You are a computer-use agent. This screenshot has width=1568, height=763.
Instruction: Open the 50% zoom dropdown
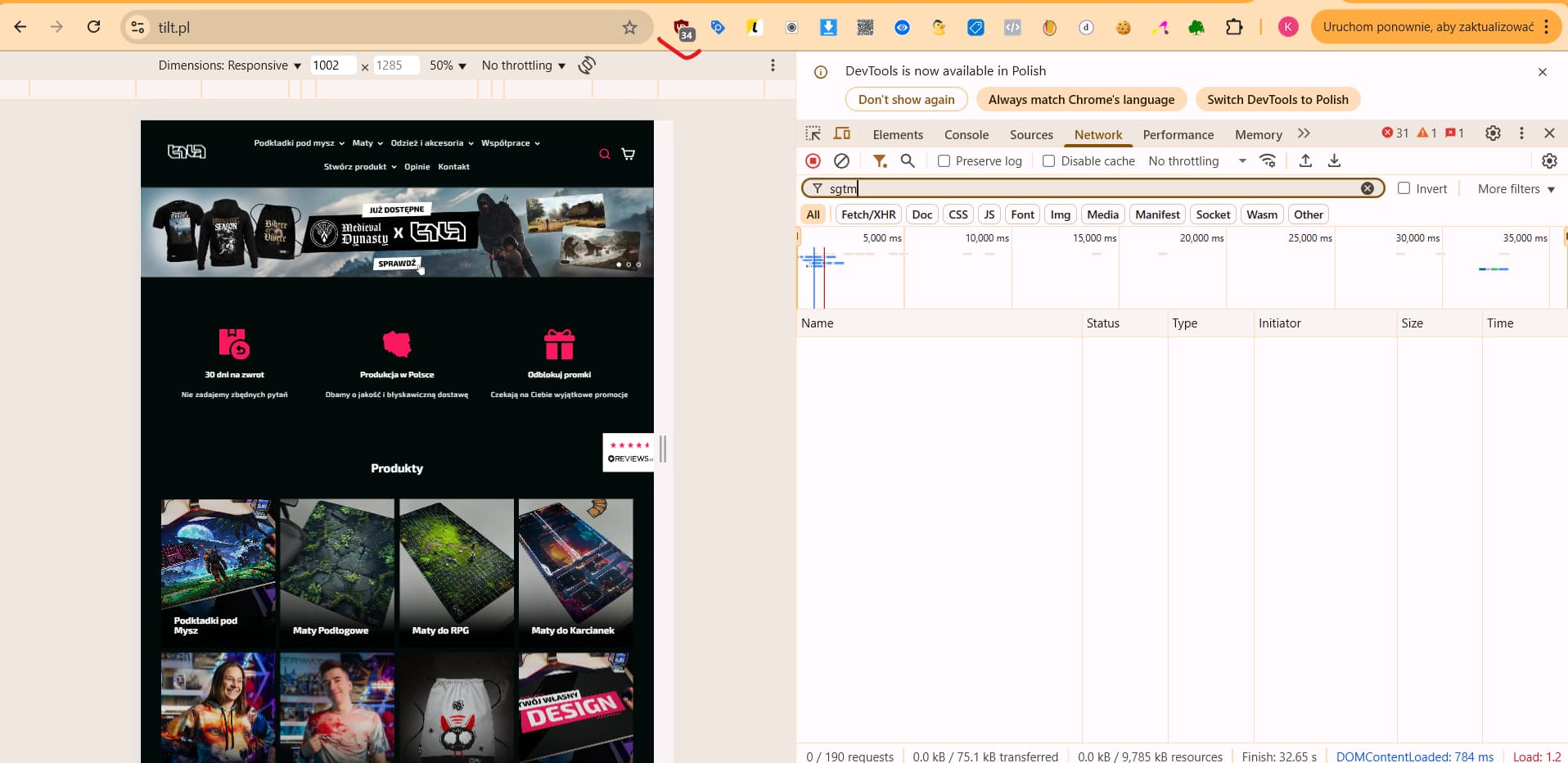tap(448, 65)
